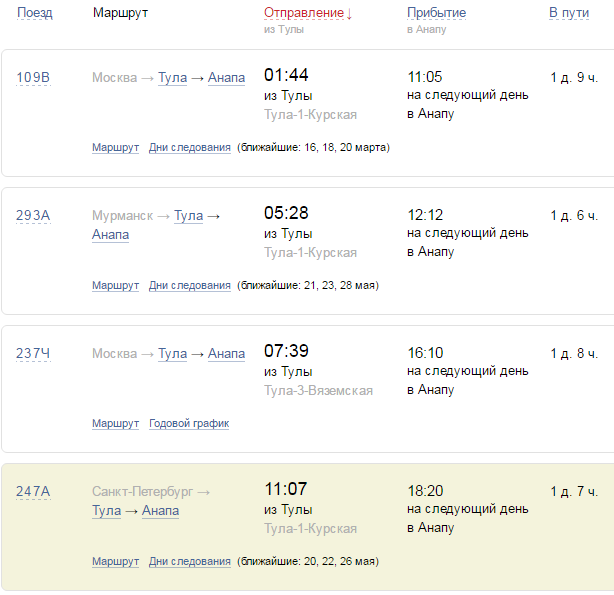Show Маршрут for train 237Ч

click(x=115, y=423)
